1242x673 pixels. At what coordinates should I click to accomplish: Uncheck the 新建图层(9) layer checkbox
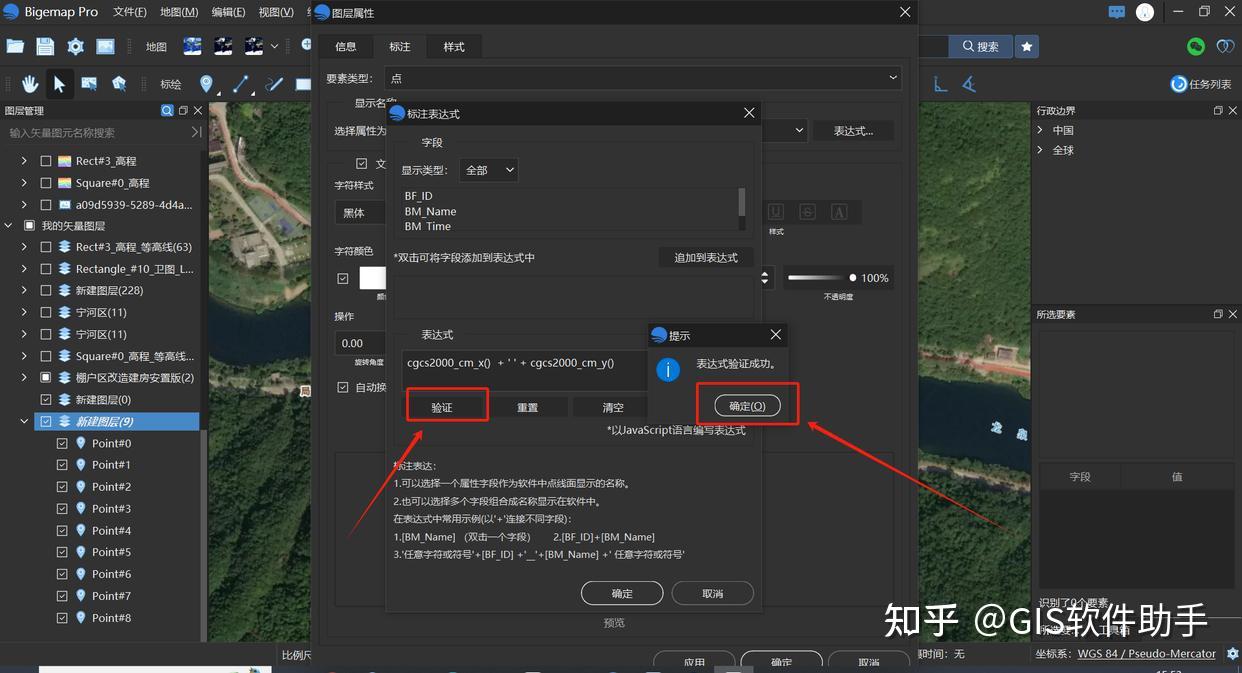(x=46, y=420)
